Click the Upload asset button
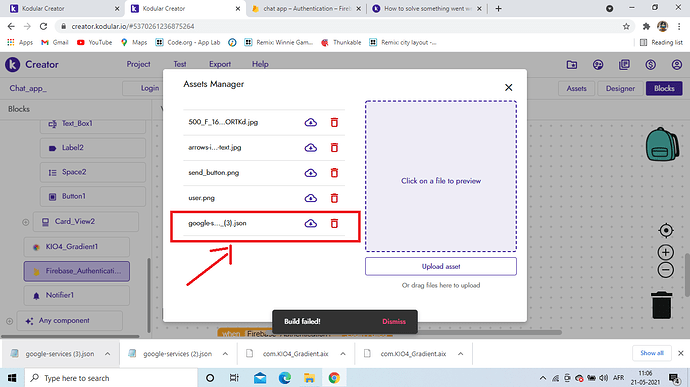Viewport: 690px width, 387px height. (440, 266)
